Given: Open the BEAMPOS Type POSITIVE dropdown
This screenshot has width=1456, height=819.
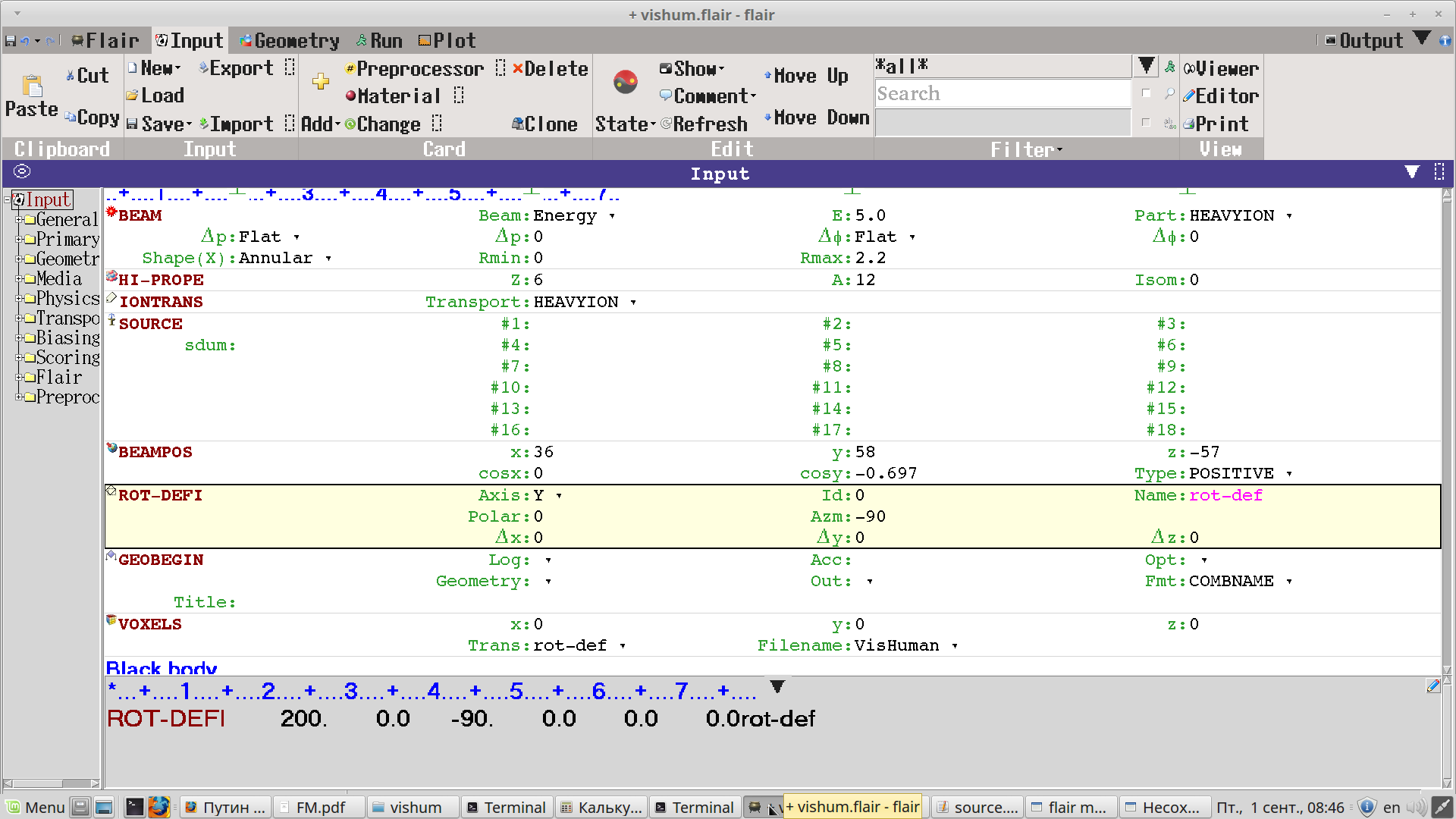Looking at the screenshot, I should (x=1289, y=474).
